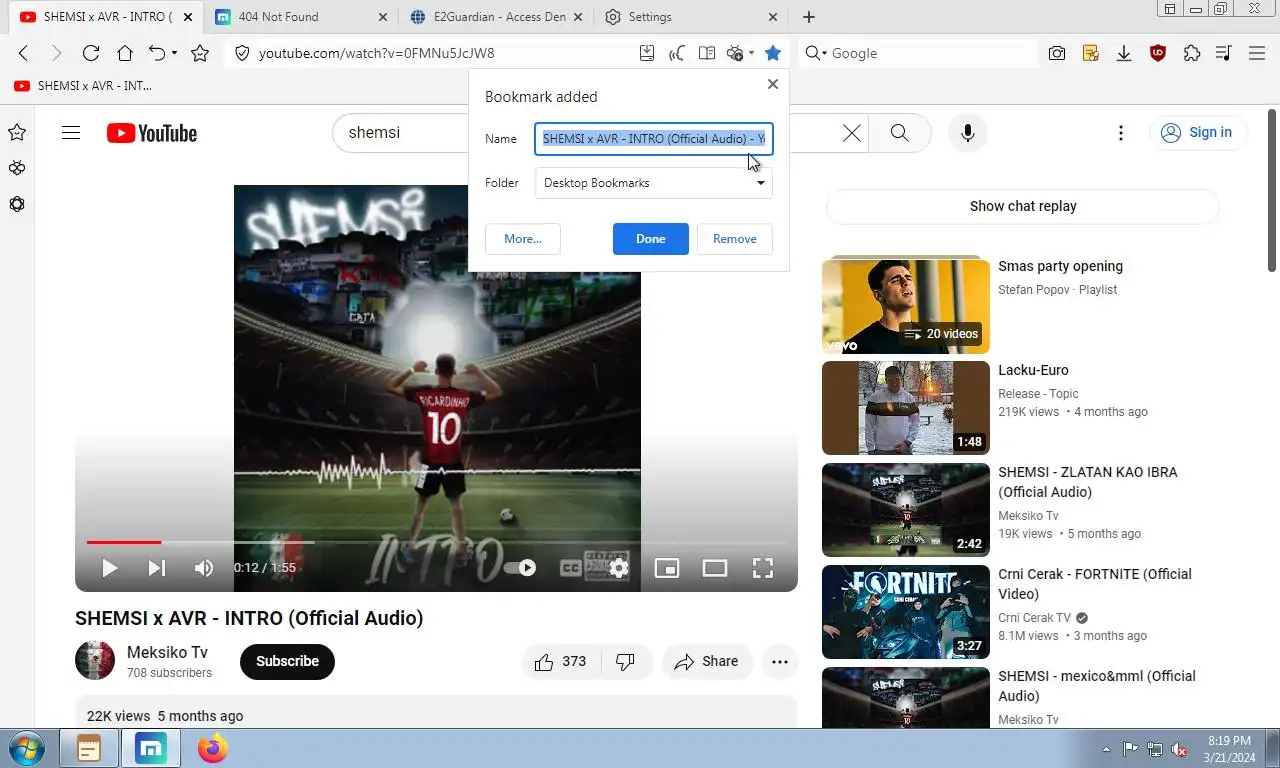This screenshot has width=1280, height=768.
Task: Subscribe to Meksiko Tv
Action: tap(287, 661)
